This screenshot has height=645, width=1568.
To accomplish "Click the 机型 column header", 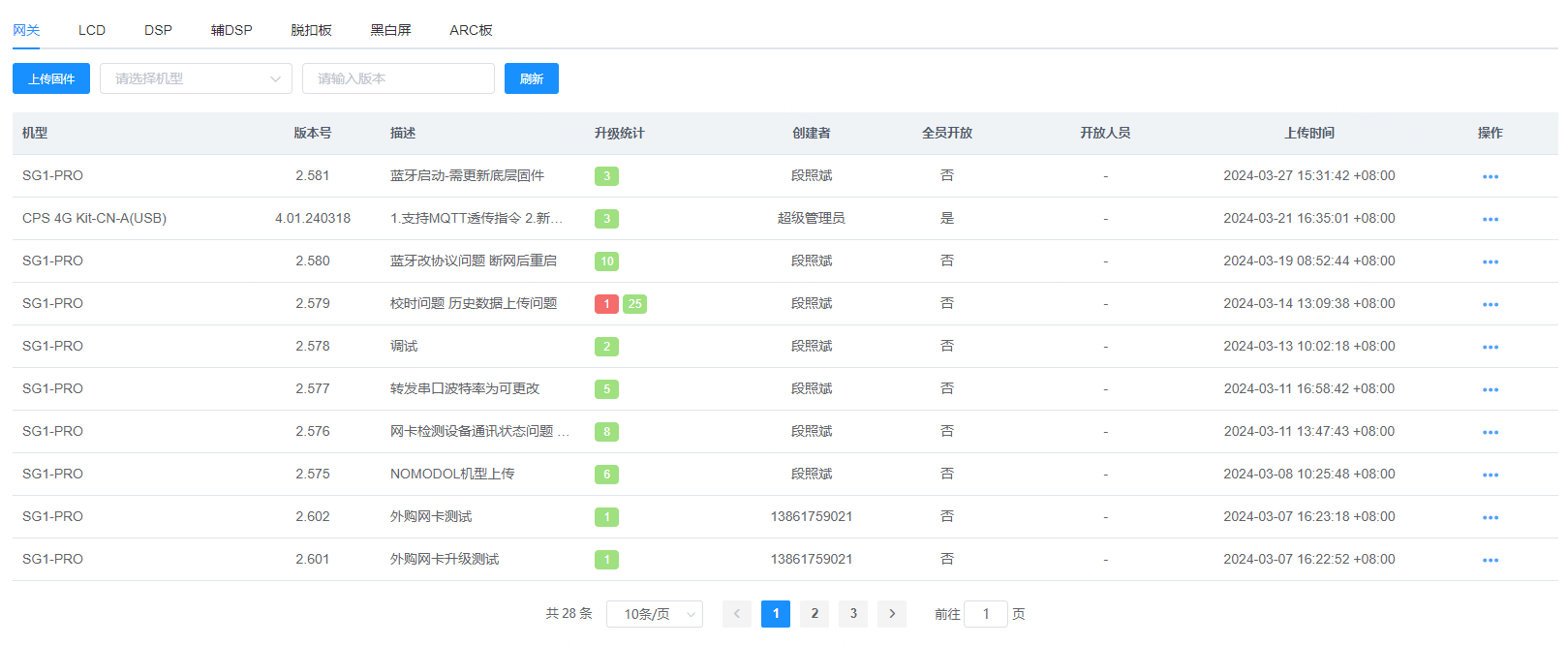I will (35, 133).
